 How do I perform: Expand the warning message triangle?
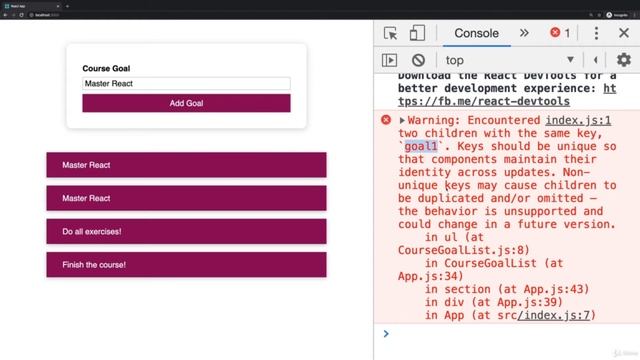pos(402,120)
